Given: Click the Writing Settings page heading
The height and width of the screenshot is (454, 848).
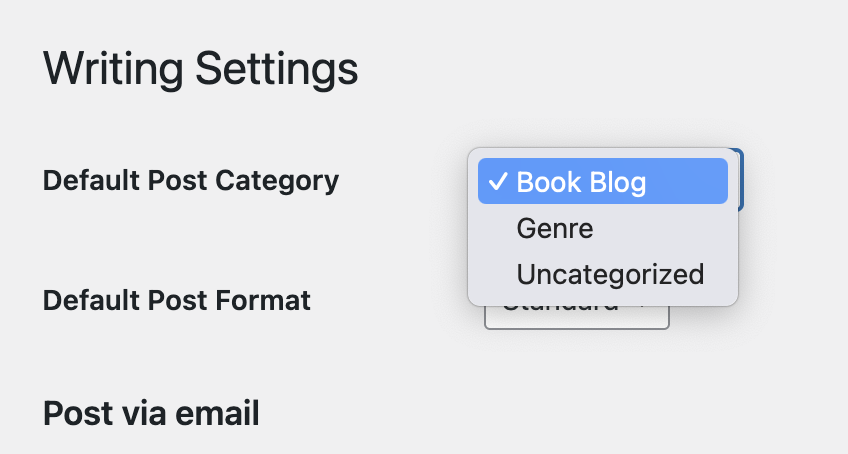Looking at the screenshot, I should click(x=200, y=70).
